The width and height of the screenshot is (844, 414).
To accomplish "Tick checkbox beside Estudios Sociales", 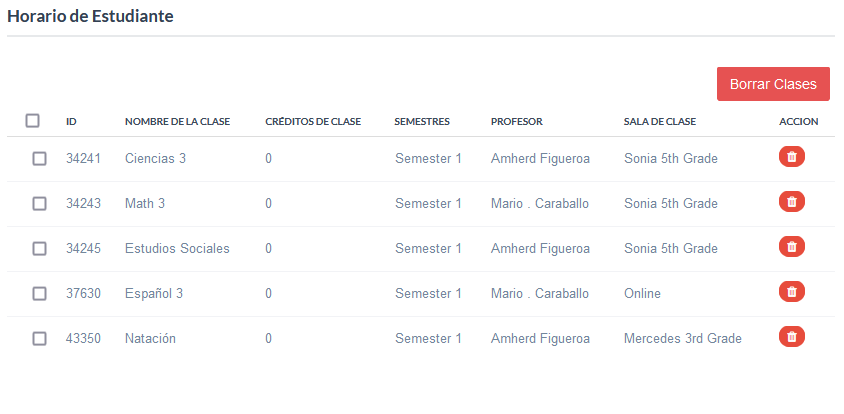I will click(40, 249).
